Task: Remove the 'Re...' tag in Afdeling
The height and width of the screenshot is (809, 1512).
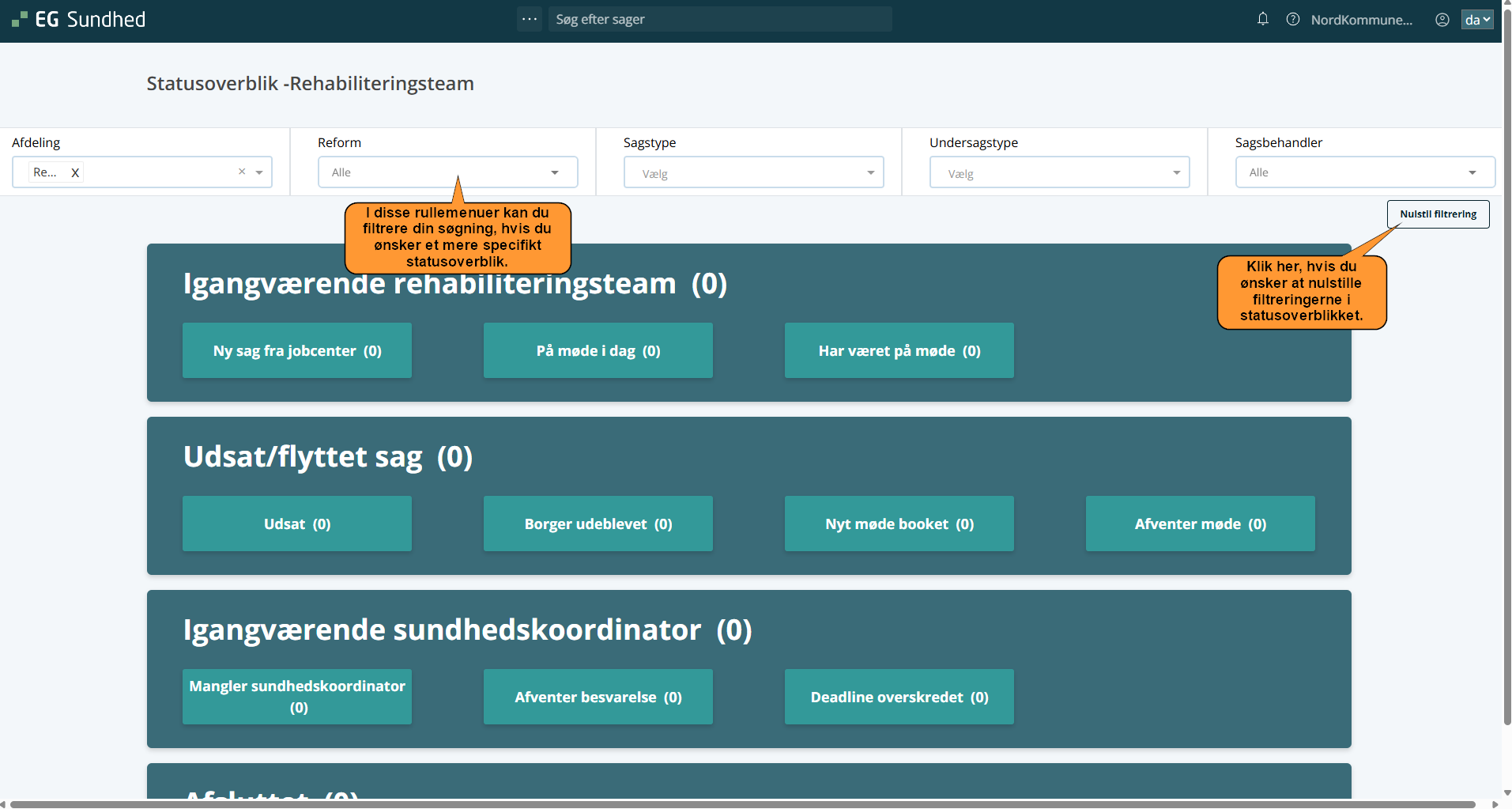Action: tap(75, 172)
